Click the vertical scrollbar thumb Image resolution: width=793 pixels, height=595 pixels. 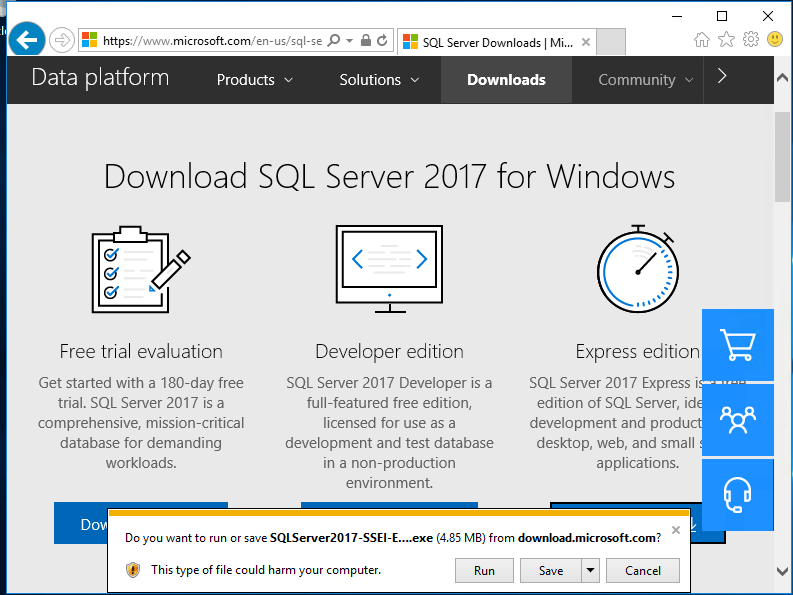(x=782, y=157)
